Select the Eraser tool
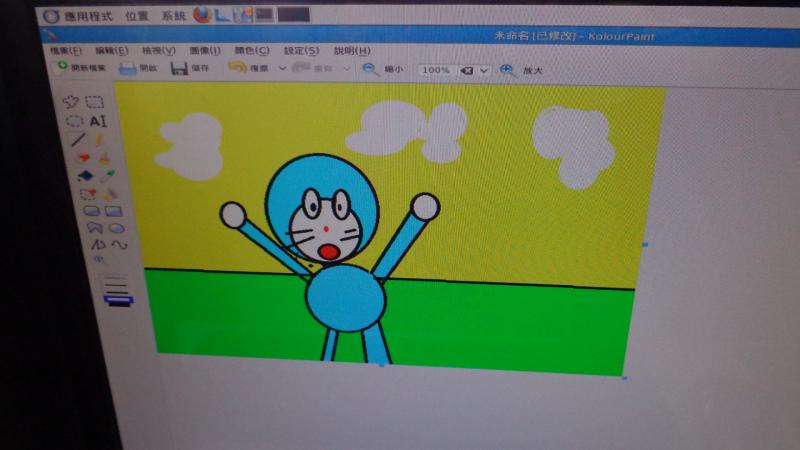 click(84, 158)
